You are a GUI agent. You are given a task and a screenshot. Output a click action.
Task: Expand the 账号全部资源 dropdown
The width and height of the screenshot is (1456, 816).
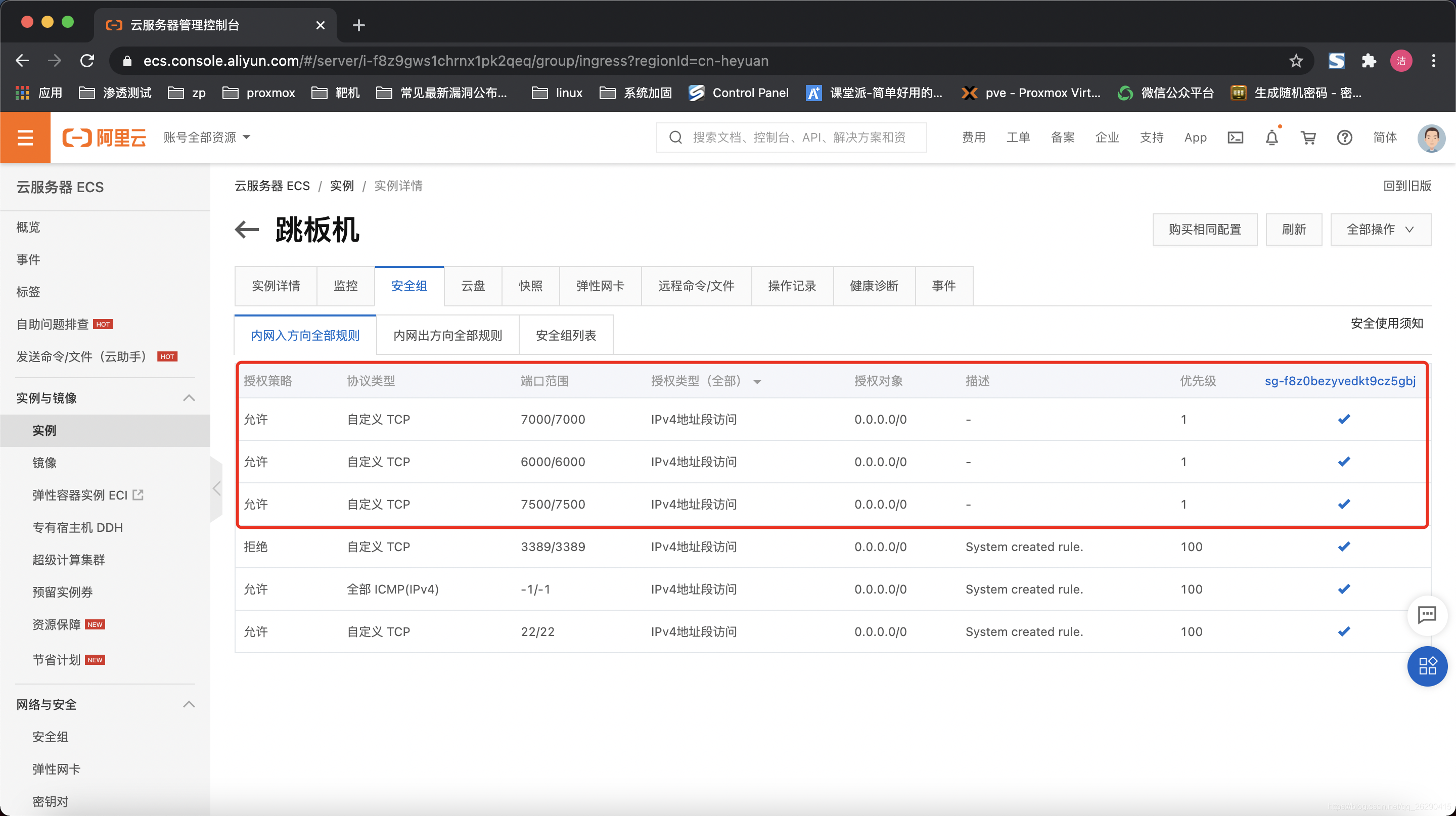pyautogui.click(x=207, y=138)
